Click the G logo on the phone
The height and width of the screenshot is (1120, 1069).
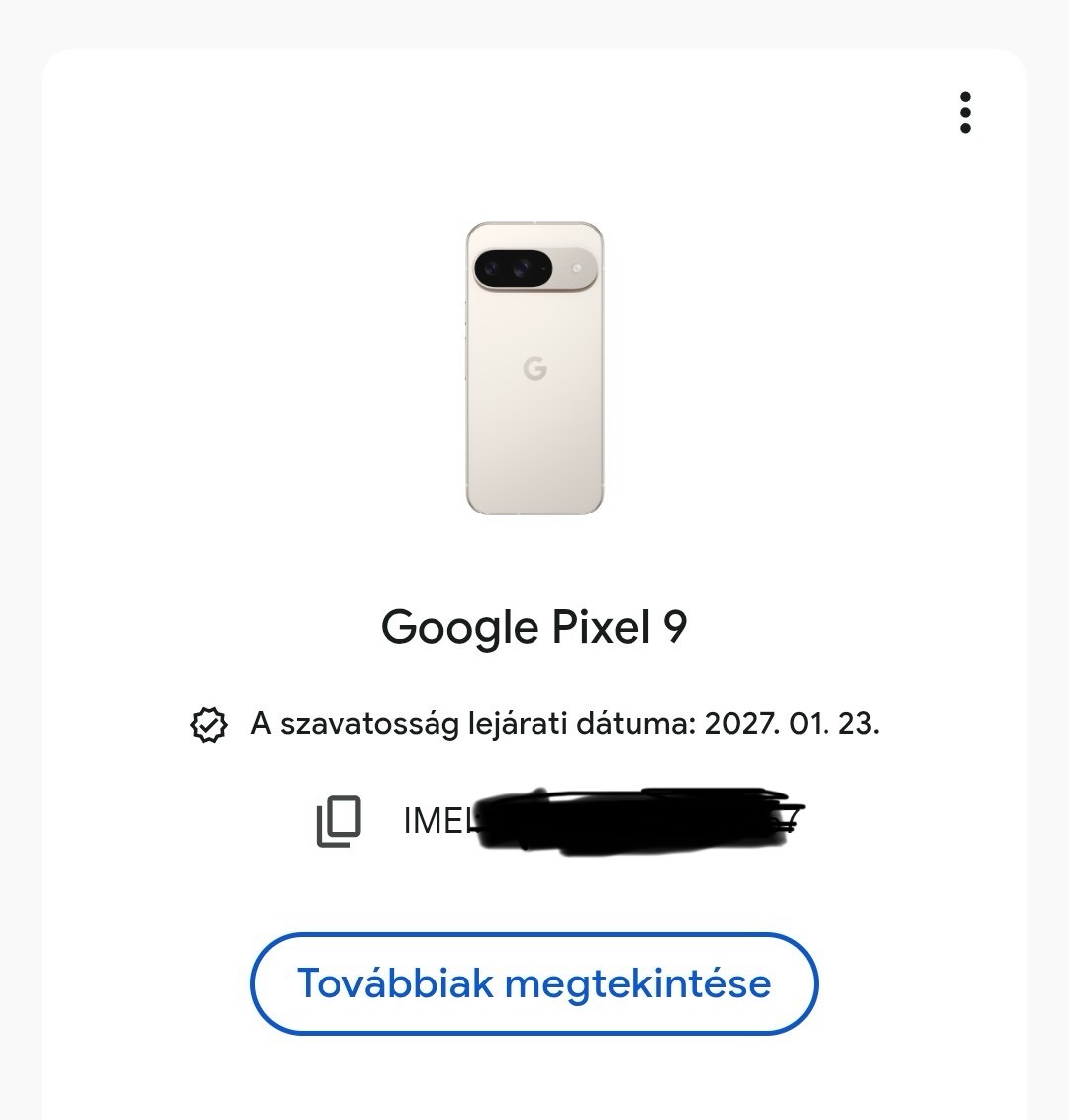point(534,369)
